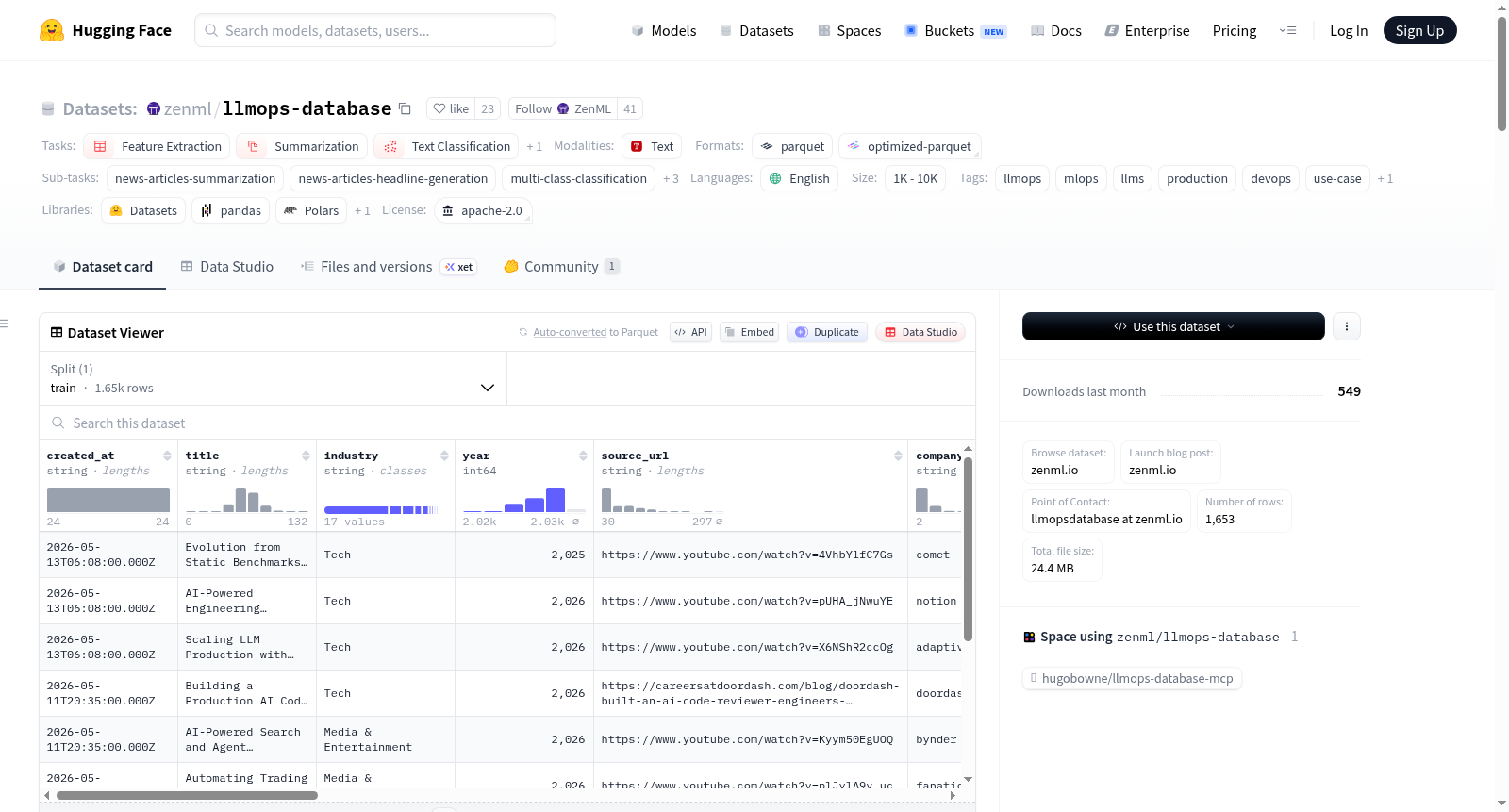This screenshot has height=812, width=1509.
Task: Open the API button in Dataset Viewer
Action: pyautogui.click(x=690, y=332)
